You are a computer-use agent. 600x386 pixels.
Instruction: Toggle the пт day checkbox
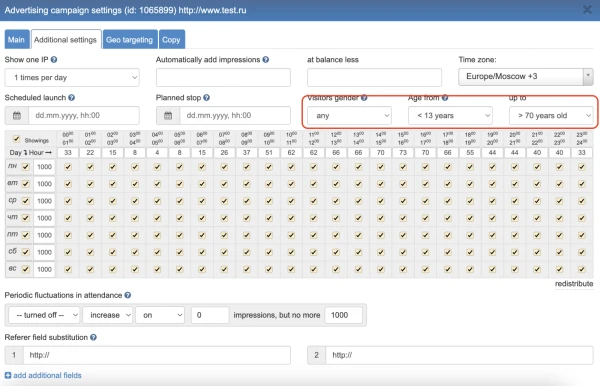pos(26,235)
